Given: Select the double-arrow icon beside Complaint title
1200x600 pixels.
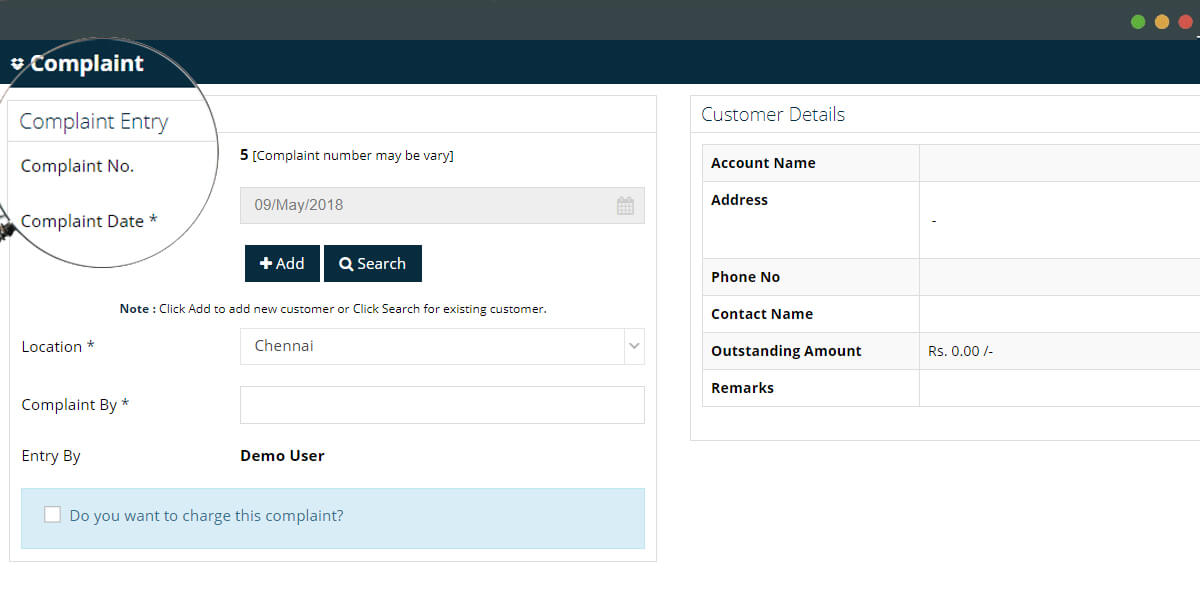Looking at the screenshot, I should (17, 63).
